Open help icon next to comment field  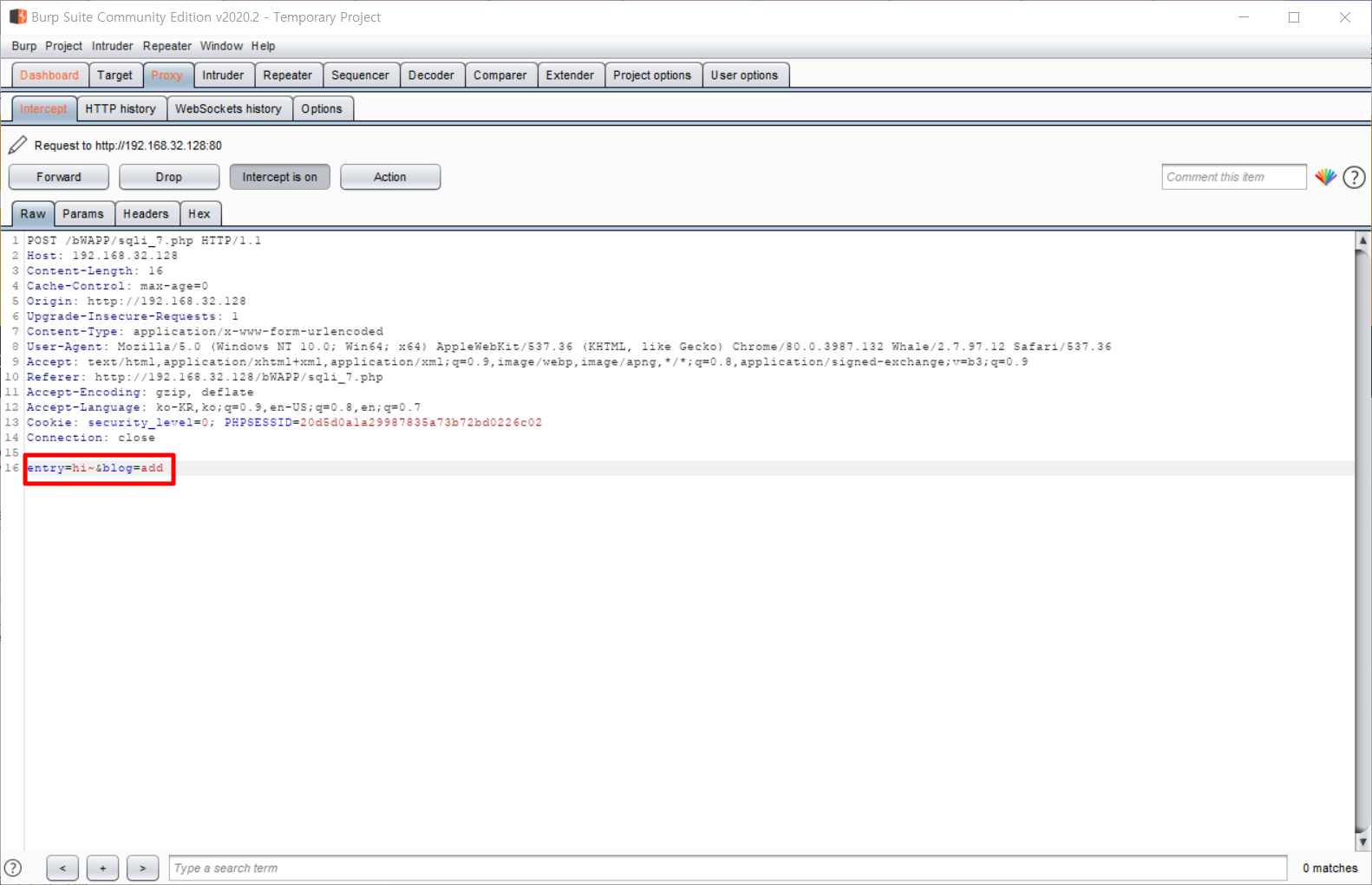[1354, 177]
